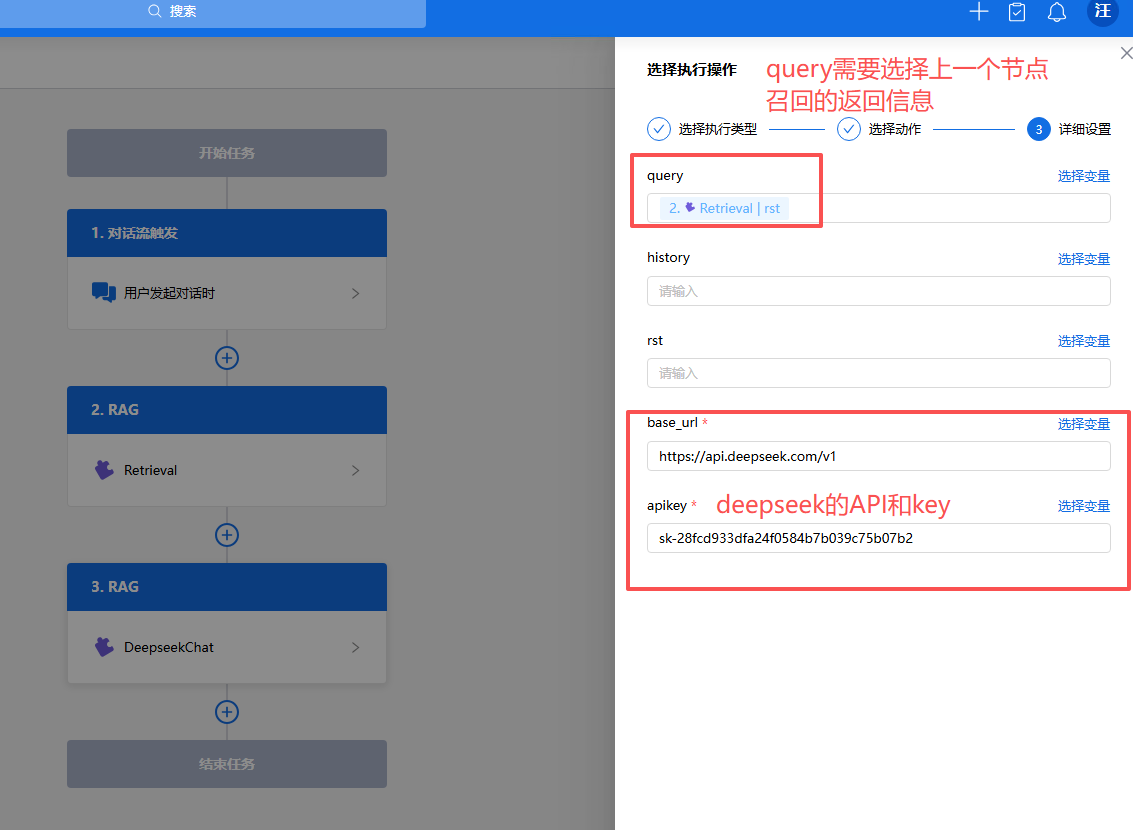
Task: Select the 结束任务 block
Action: [227, 764]
